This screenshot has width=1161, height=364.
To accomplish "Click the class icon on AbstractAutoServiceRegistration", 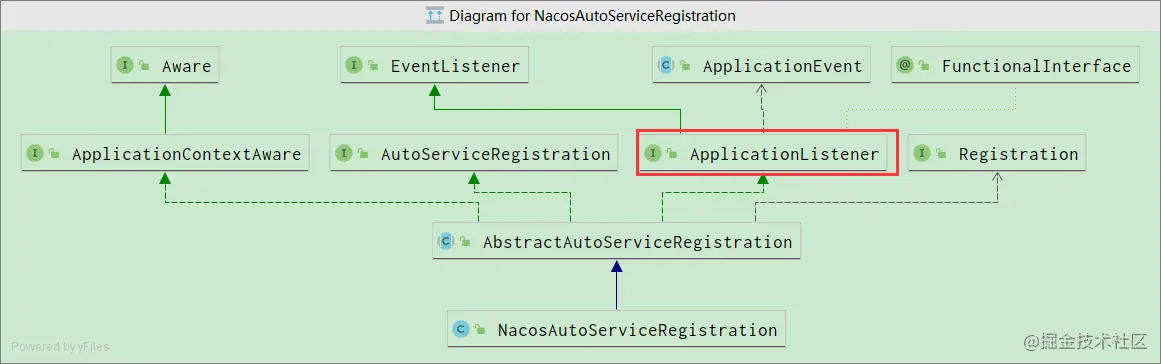I will click(x=446, y=240).
